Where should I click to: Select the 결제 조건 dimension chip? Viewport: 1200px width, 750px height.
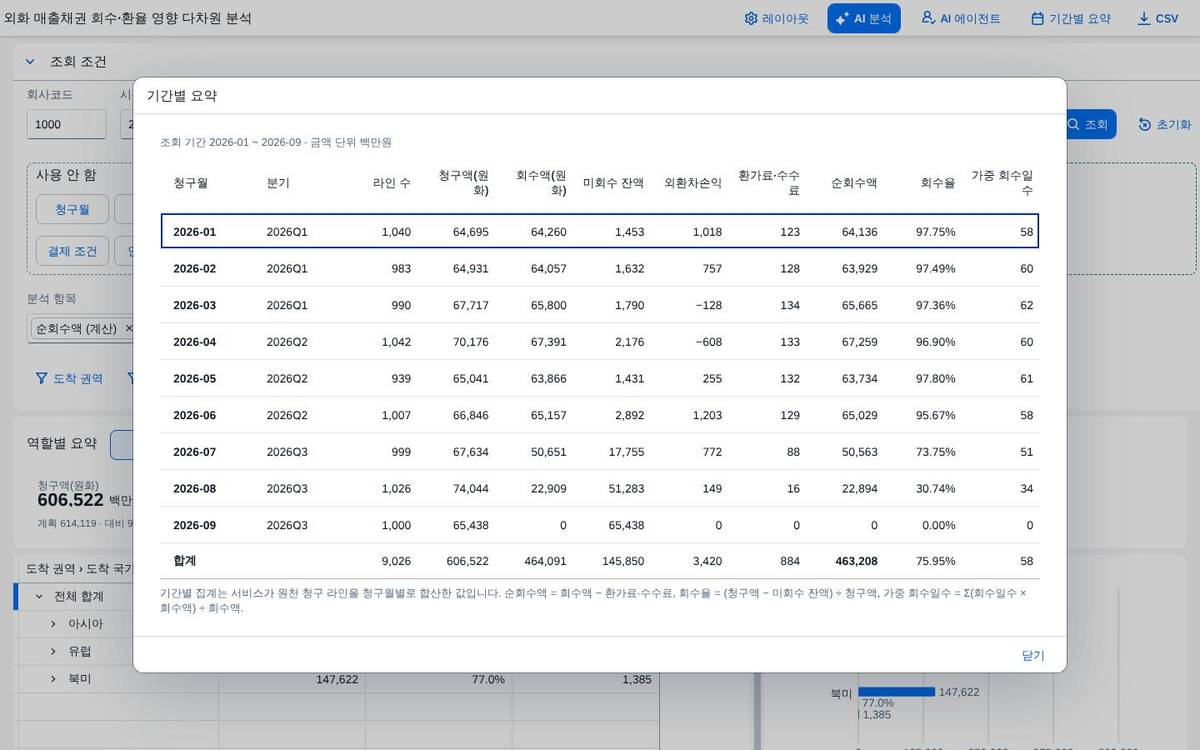(x=72, y=249)
